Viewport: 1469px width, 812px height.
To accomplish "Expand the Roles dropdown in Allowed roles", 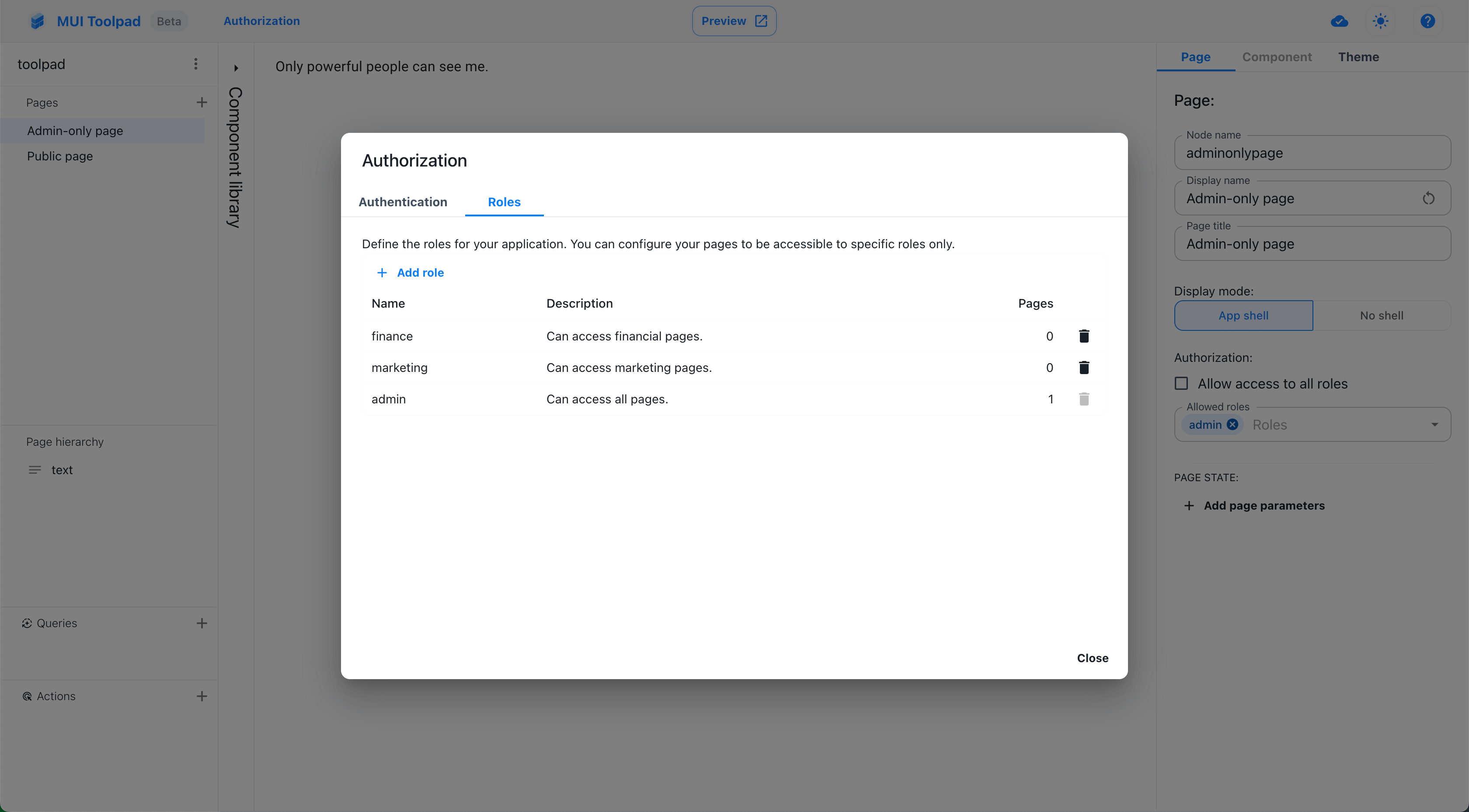I will click(1436, 423).
